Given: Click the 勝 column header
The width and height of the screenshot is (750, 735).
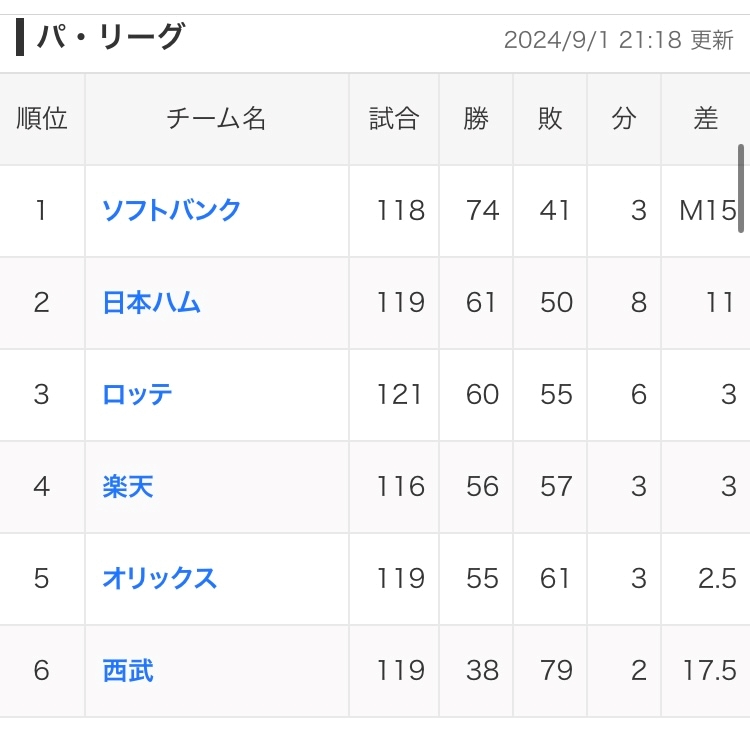Looking at the screenshot, I should [476, 119].
